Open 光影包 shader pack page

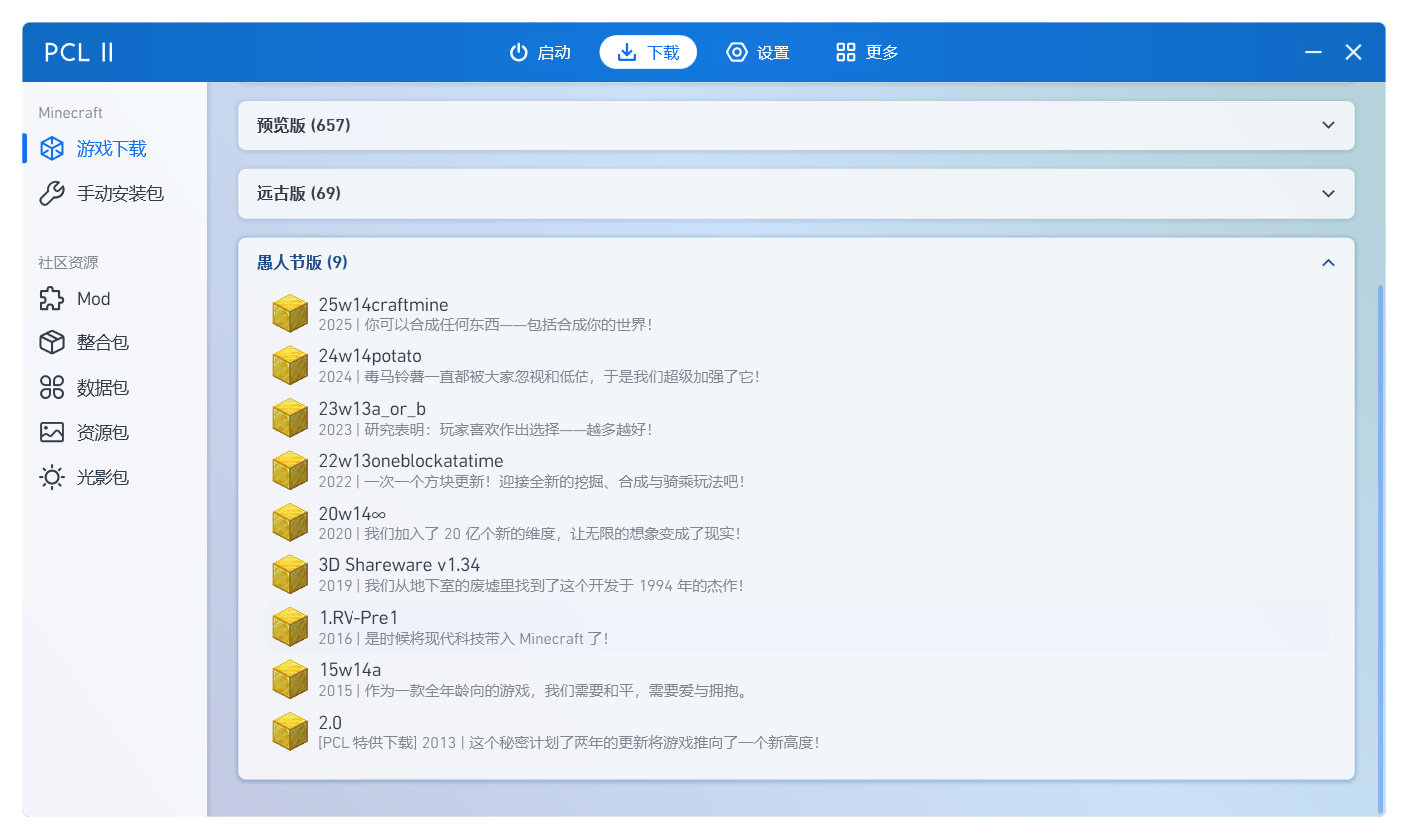tap(115, 477)
